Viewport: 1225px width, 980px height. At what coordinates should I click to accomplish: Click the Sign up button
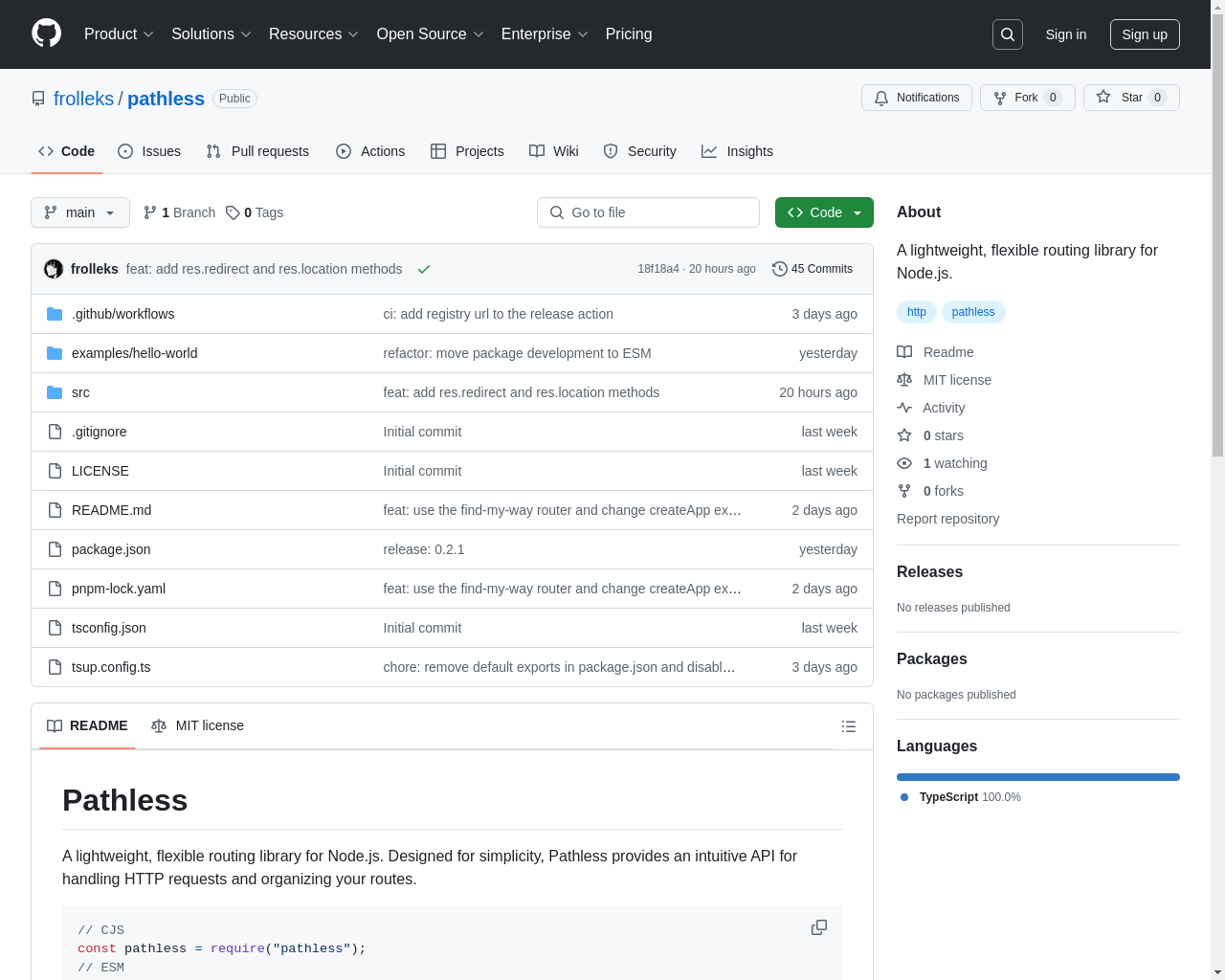(1145, 34)
